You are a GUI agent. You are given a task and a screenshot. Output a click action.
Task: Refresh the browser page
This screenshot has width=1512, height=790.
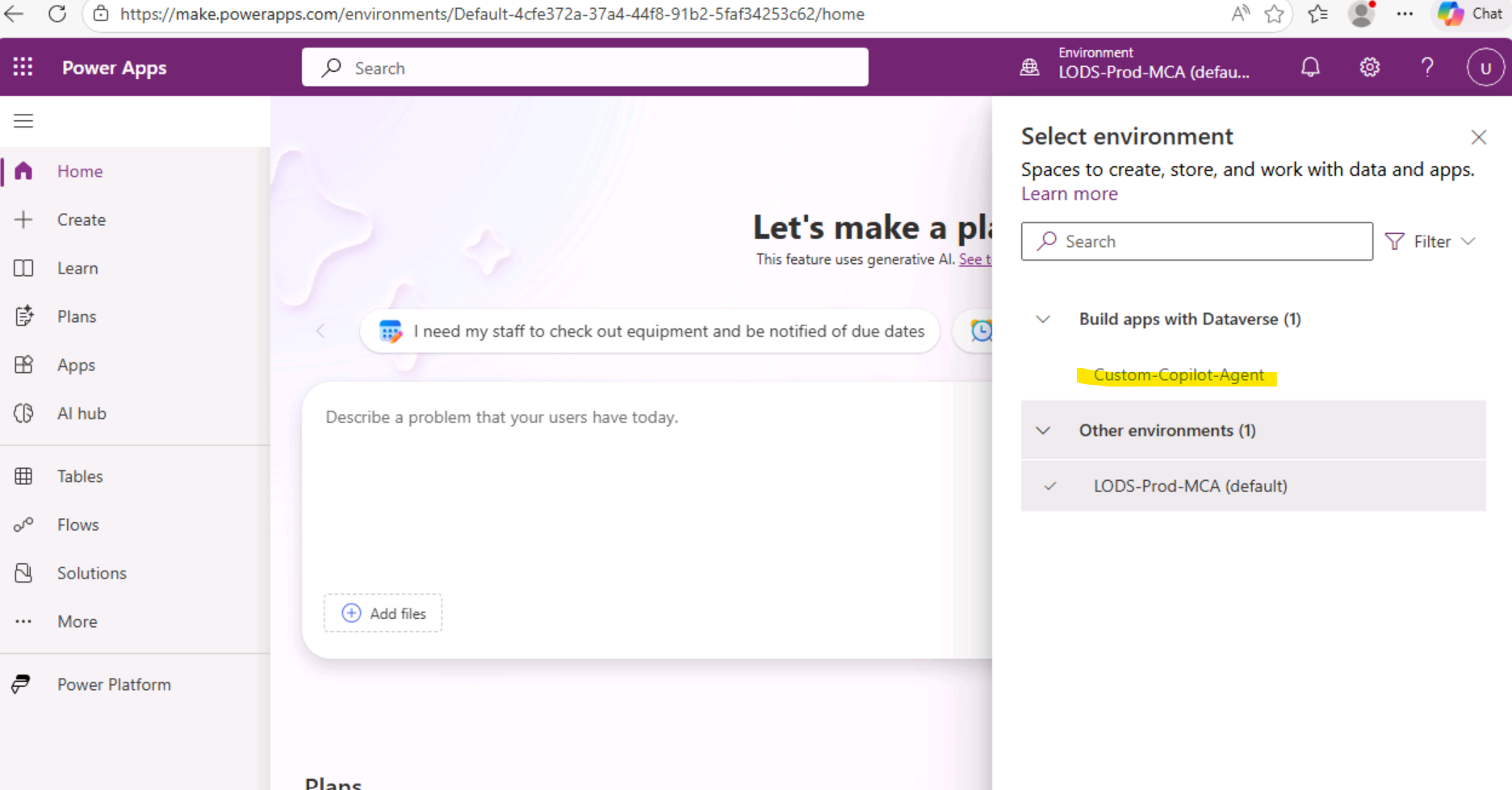(57, 14)
